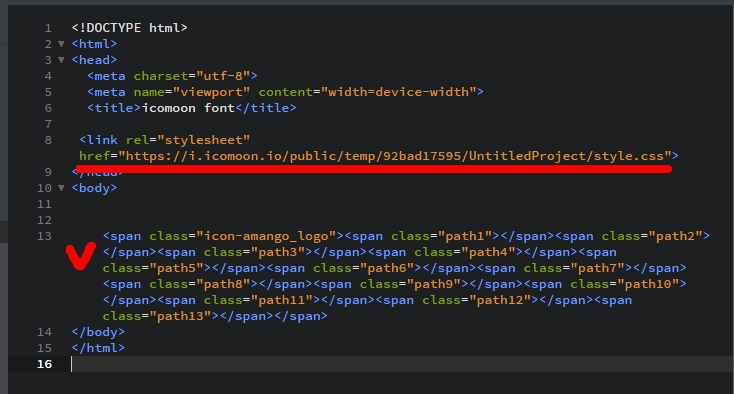Click the closing </body> tag
The image size is (734, 394).
click(98, 332)
